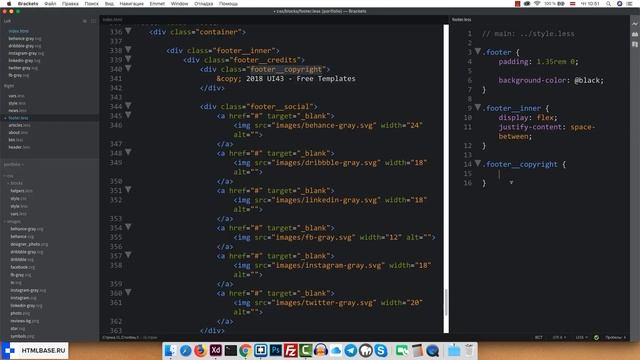640x360 pixels.
Task: Click the HTML editor vertical scrollbar thumb
Action: tap(446, 302)
